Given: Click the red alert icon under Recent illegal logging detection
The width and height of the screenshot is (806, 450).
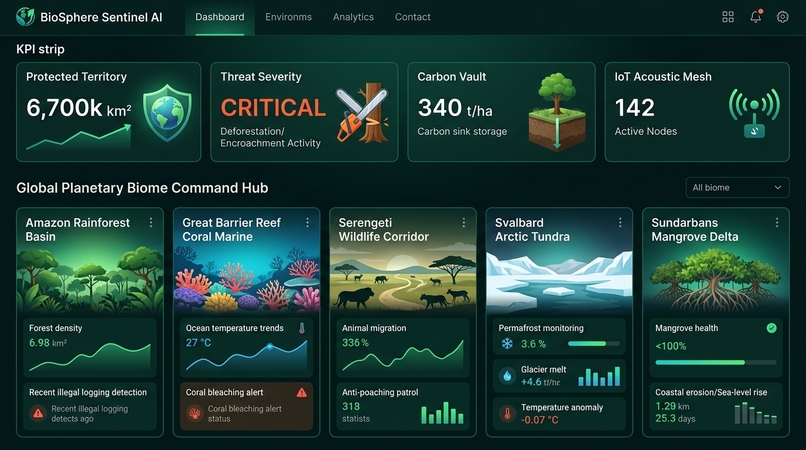Looking at the screenshot, I should 38,413.
